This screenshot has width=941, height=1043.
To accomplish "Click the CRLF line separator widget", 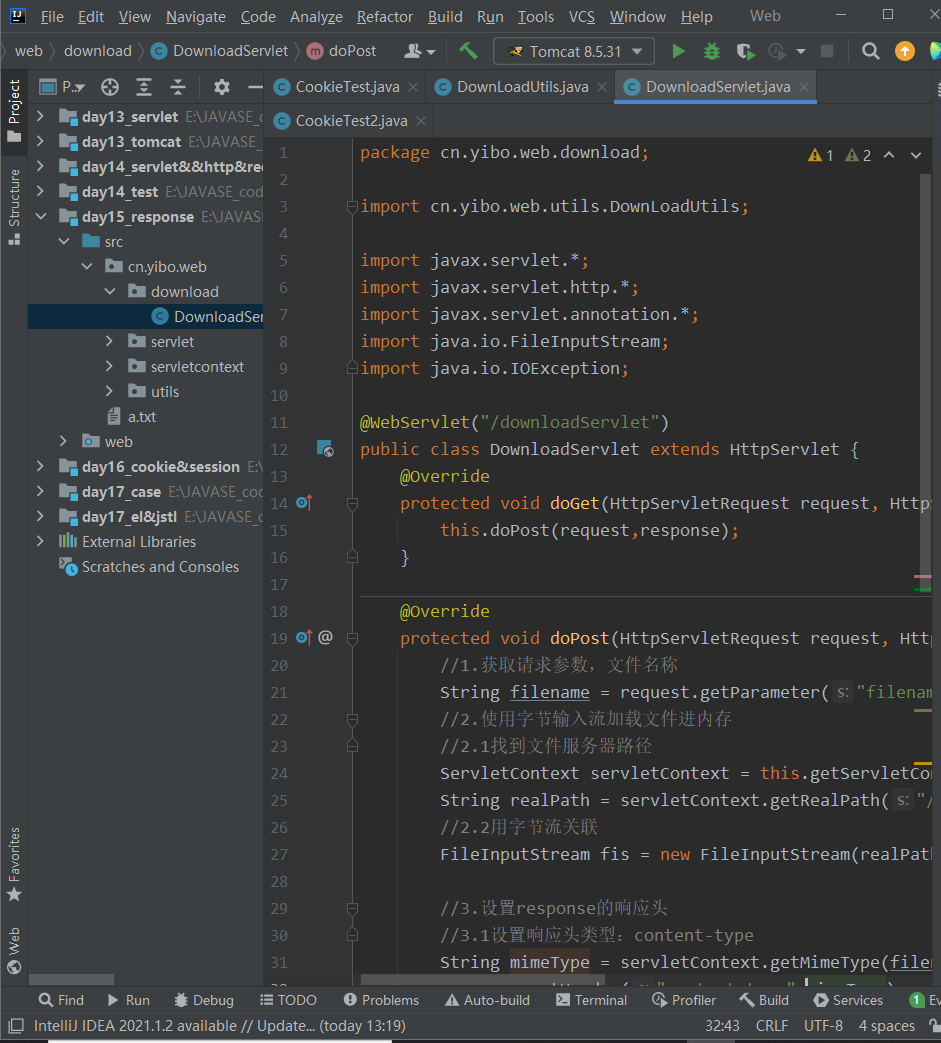I will click(772, 1026).
